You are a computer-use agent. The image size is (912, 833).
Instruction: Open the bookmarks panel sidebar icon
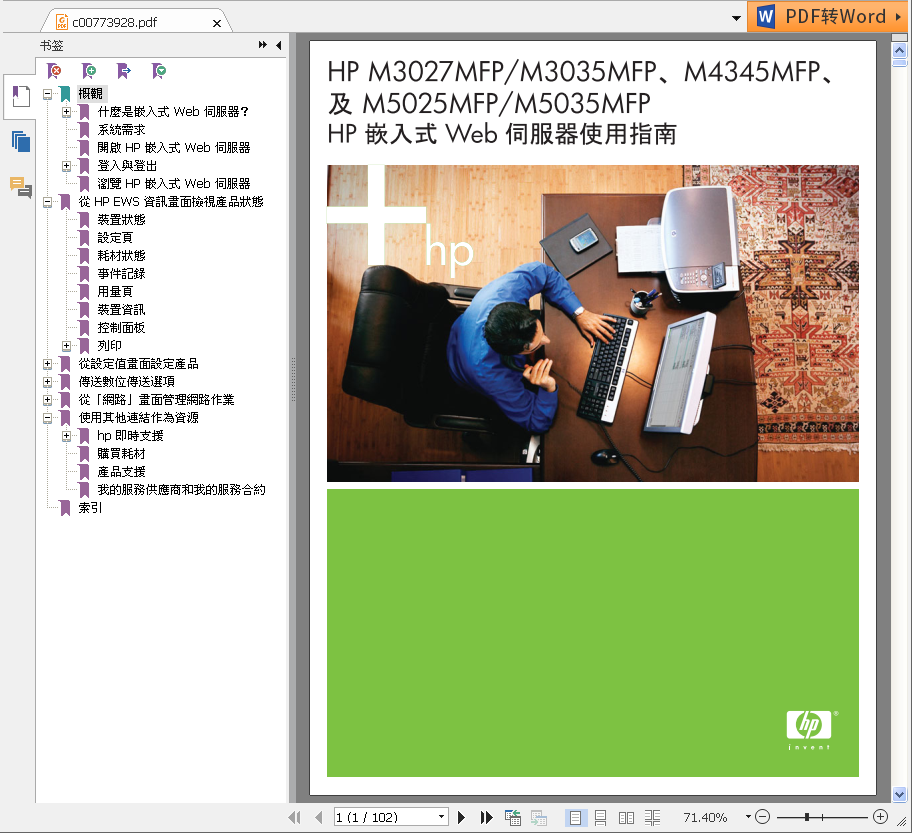pyautogui.click(x=21, y=96)
